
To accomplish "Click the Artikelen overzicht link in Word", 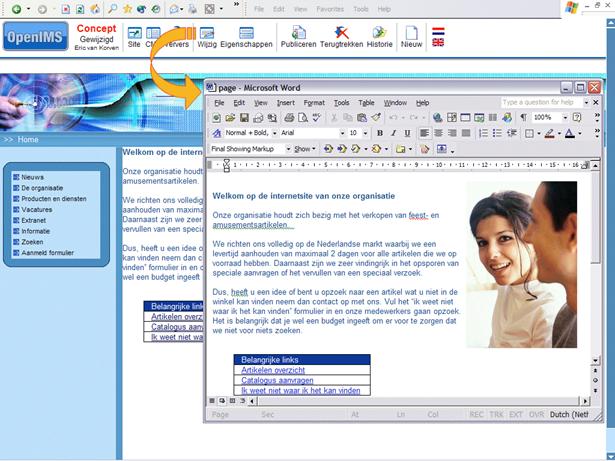I will click(x=273, y=370).
